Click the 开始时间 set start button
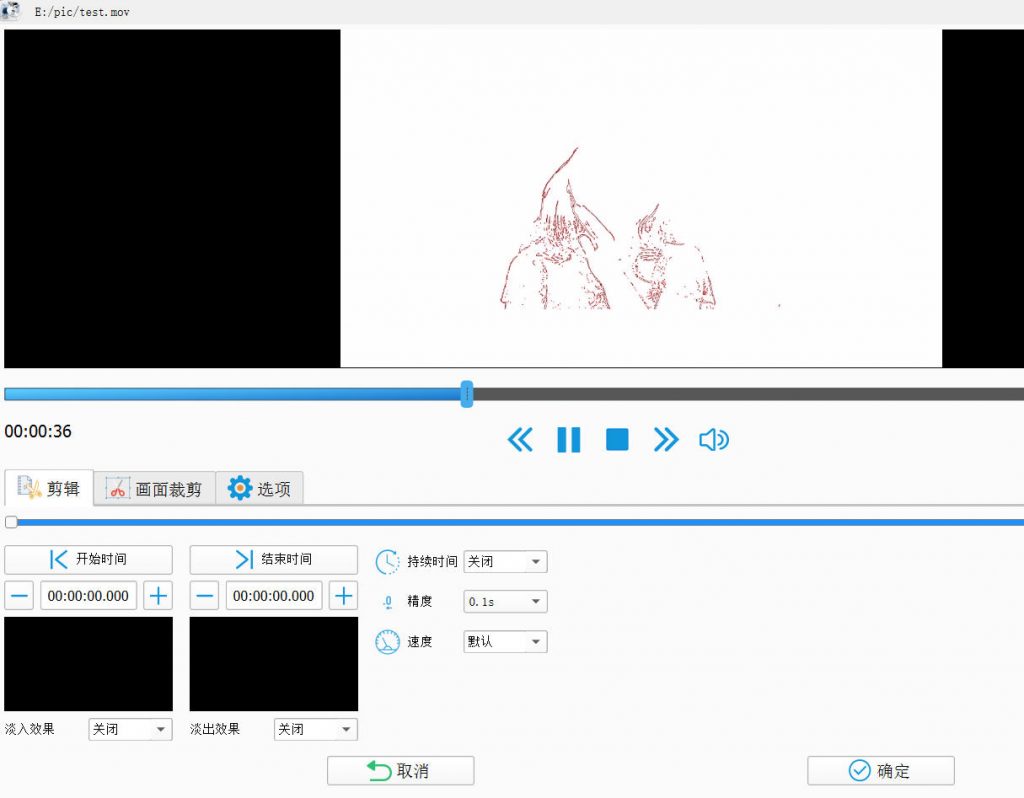This screenshot has height=798, width=1024. tap(88, 559)
